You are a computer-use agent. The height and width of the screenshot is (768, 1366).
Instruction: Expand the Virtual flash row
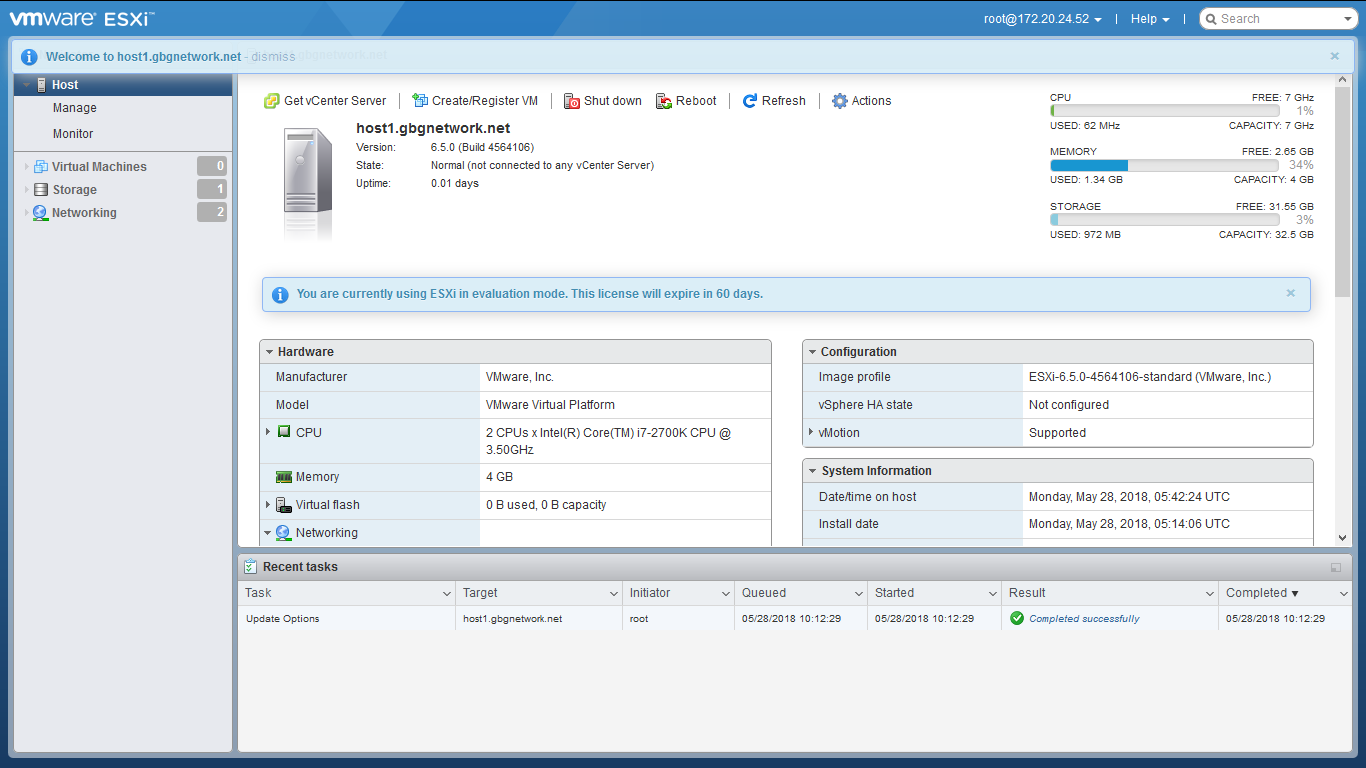point(268,505)
